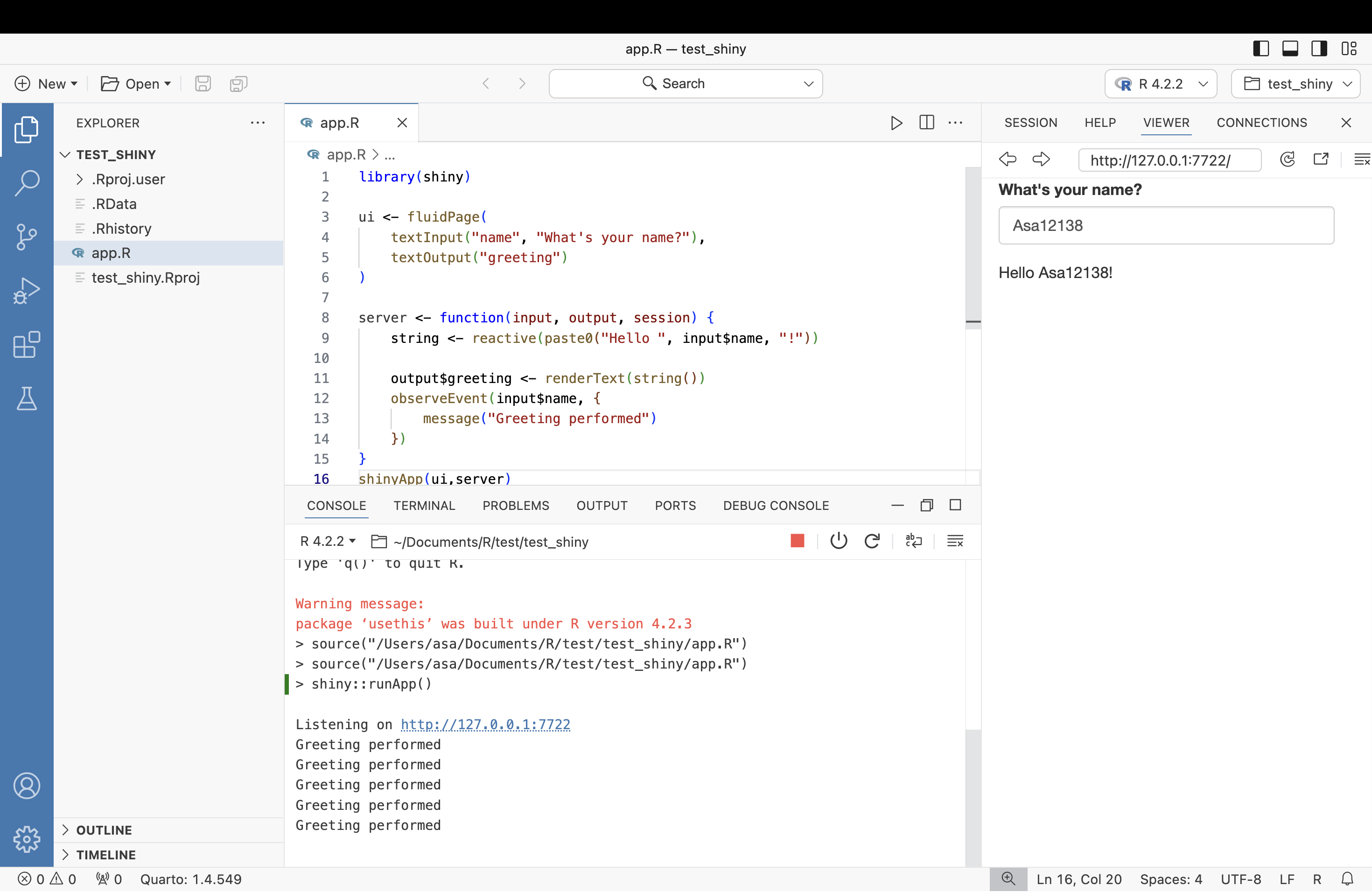Click the Viewer URL address field

tap(1169, 160)
